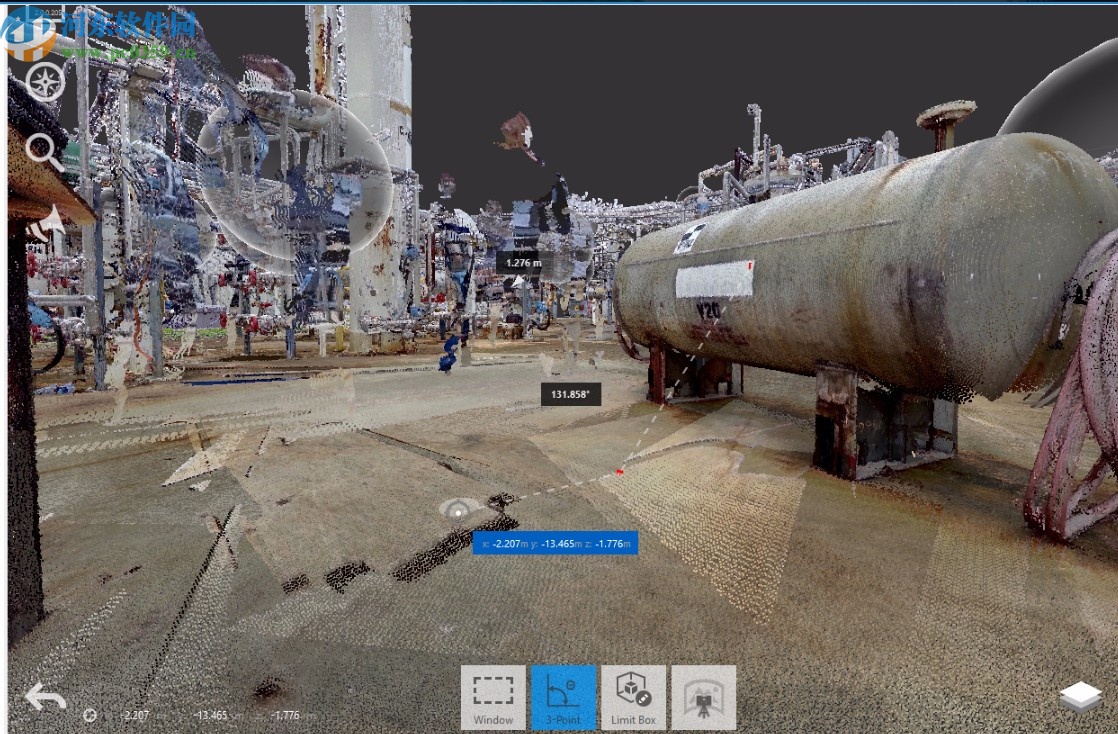Click the target icon beside the coordinate readout
Image resolution: width=1118 pixels, height=734 pixels.
tap(91, 716)
